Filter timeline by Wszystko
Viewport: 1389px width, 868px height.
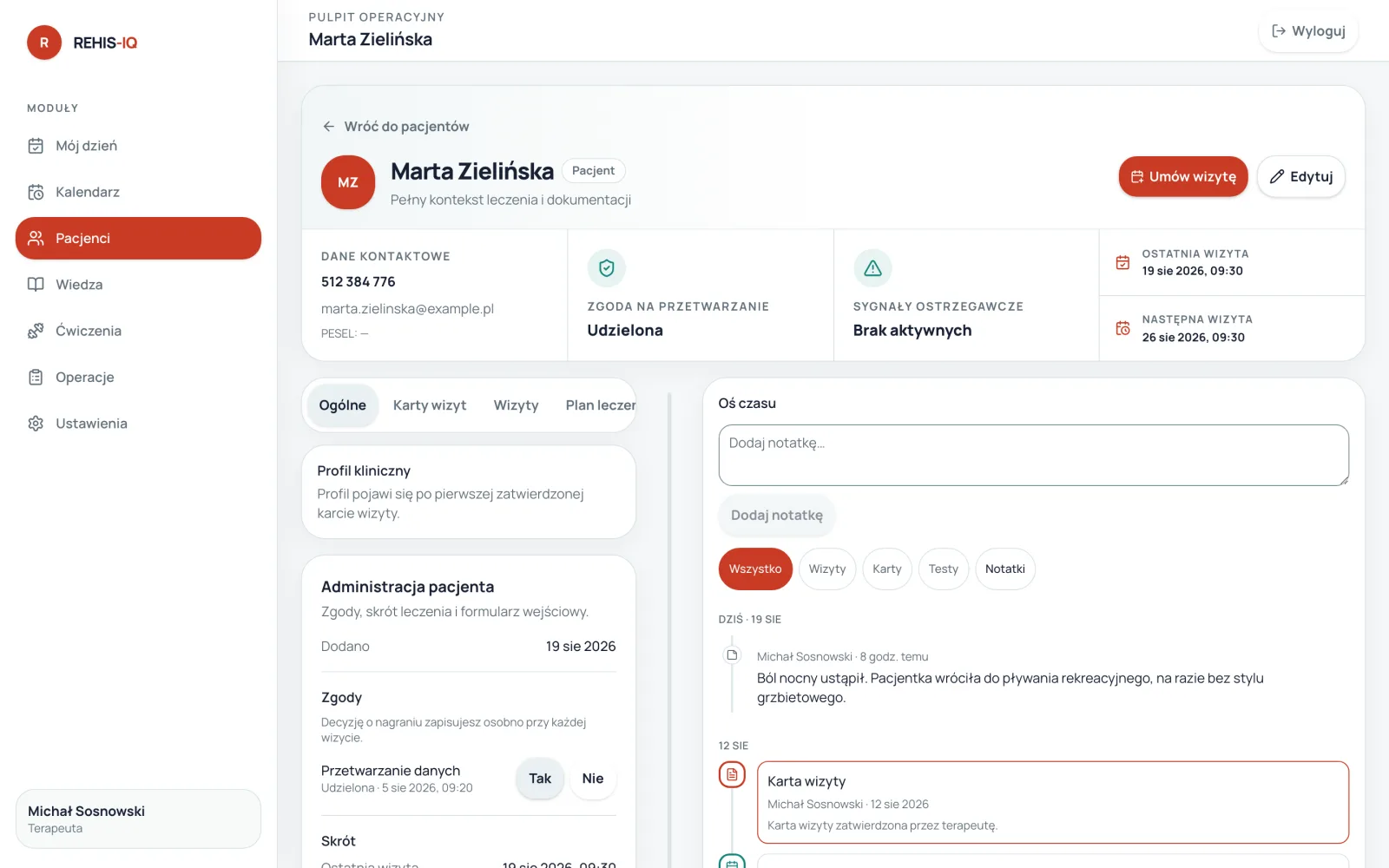(755, 569)
